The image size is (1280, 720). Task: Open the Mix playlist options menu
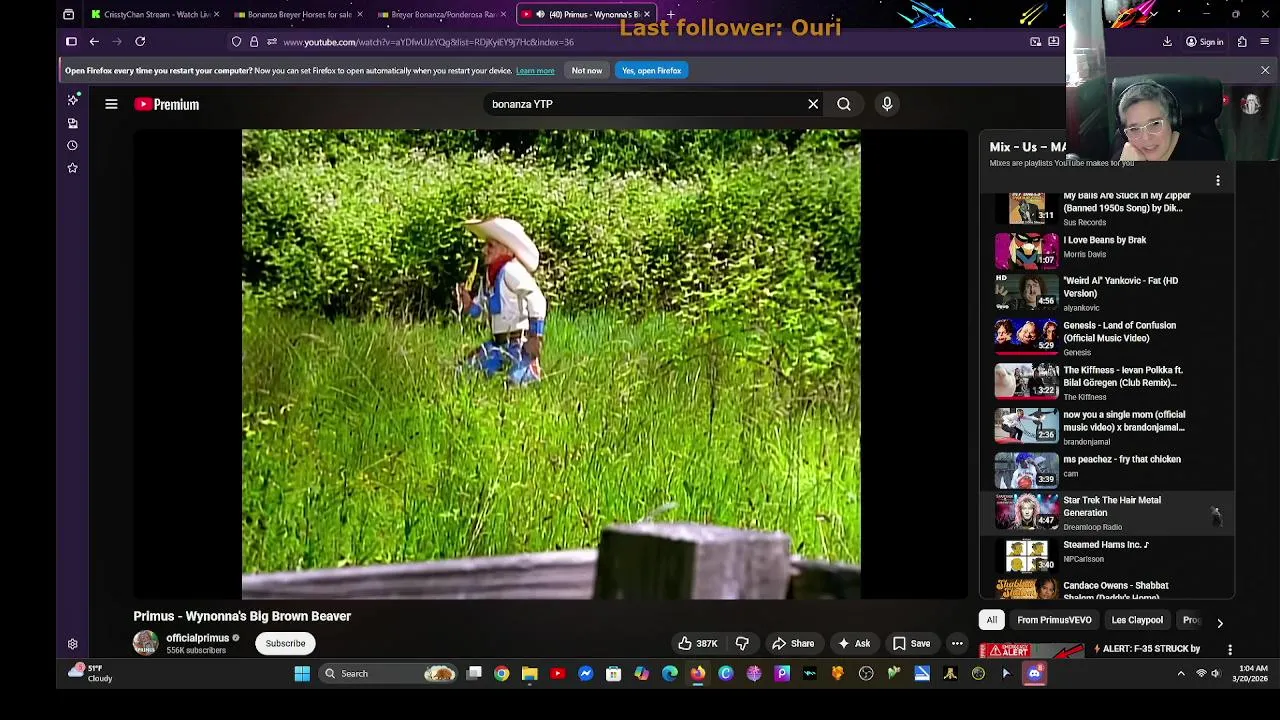pyautogui.click(x=1218, y=181)
